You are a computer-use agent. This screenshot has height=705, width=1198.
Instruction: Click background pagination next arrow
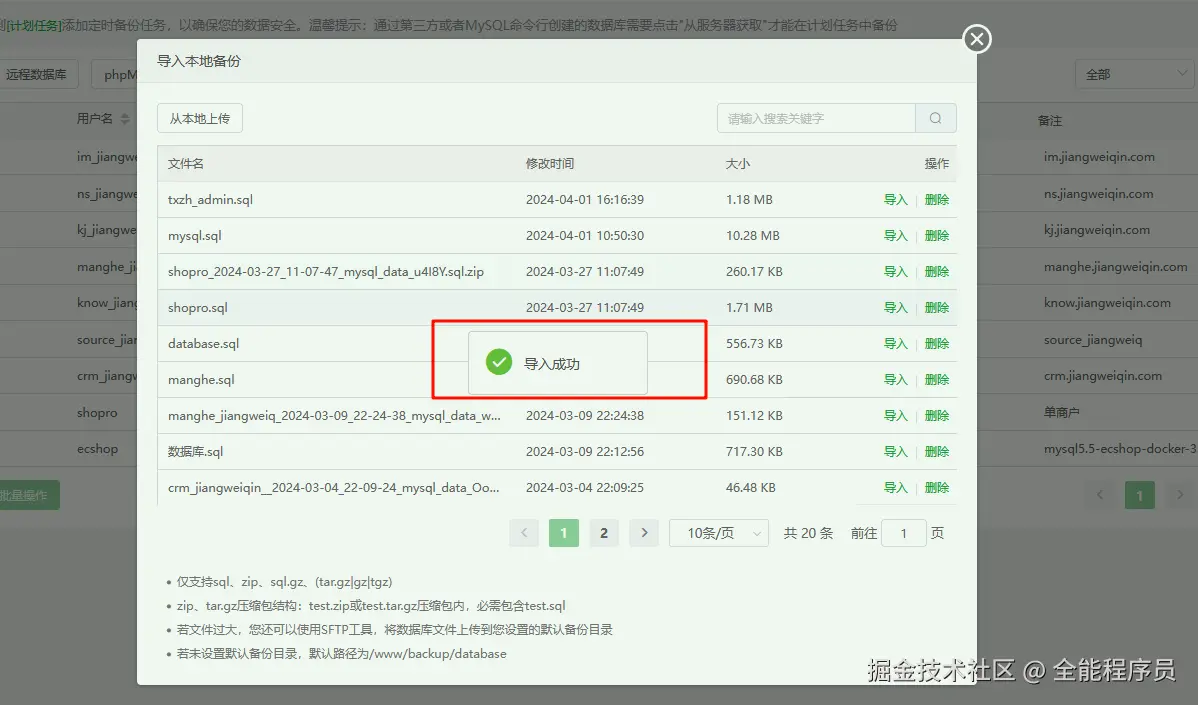tap(1180, 495)
